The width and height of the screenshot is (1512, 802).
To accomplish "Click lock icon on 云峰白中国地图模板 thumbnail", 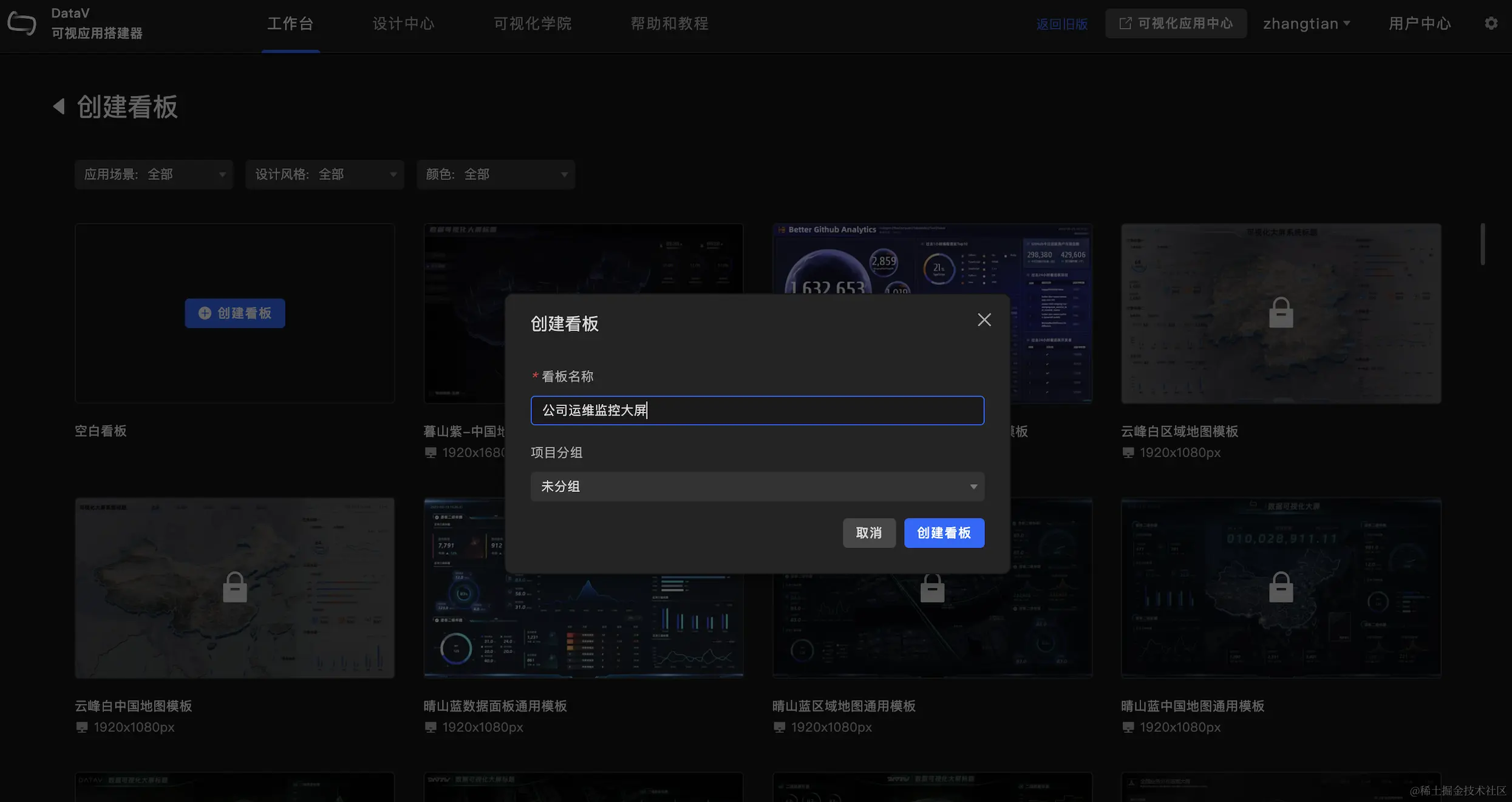I will click(x=235, y=588).
